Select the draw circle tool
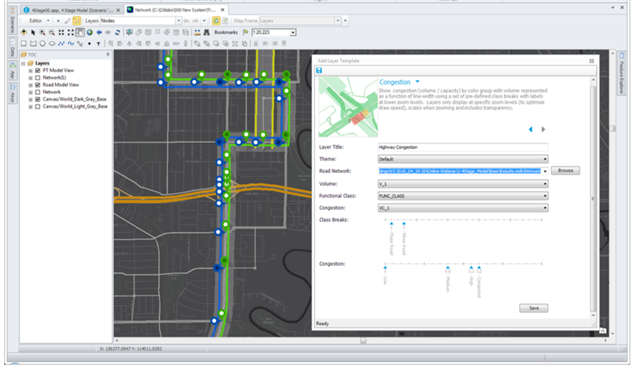The height and width of the screenshot is (368, 640). point(42,43)
